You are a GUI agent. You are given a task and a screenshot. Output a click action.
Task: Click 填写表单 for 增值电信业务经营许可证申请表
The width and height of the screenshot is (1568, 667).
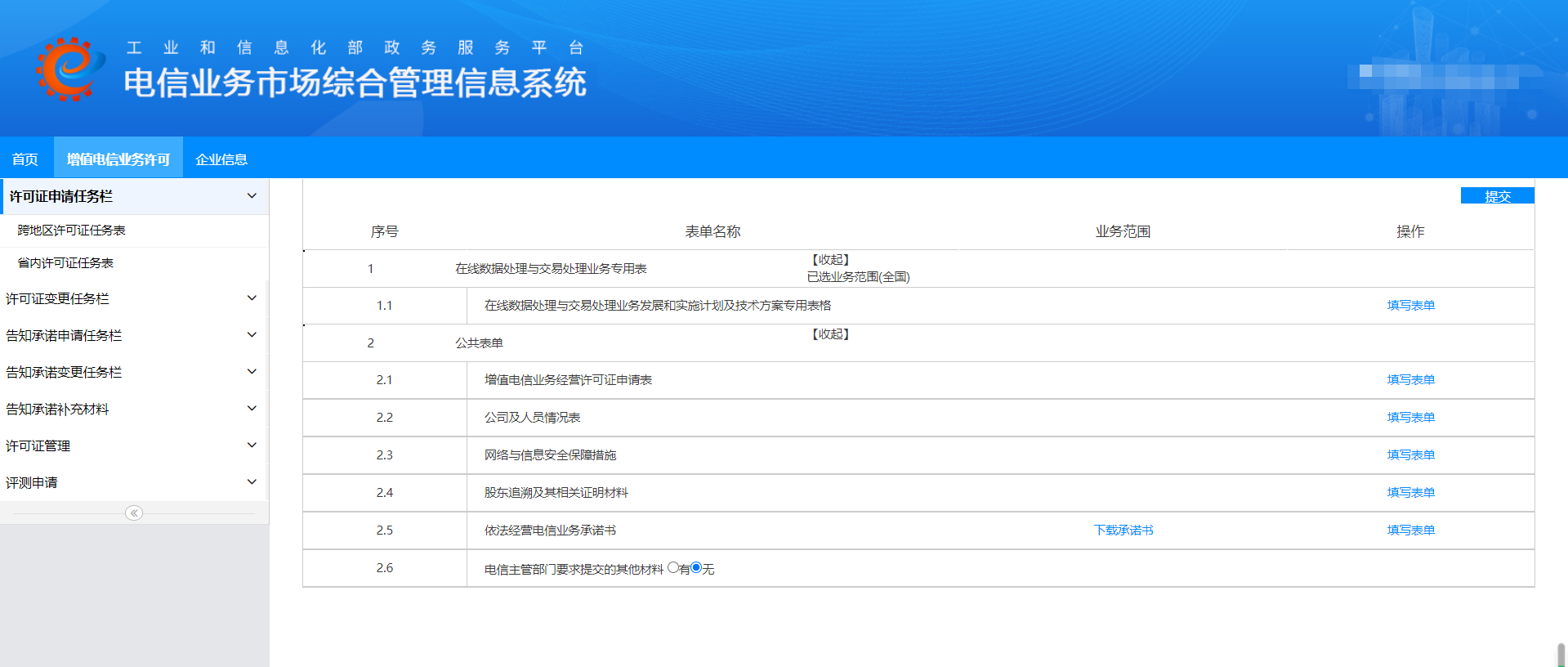[x=1410, y=380]
